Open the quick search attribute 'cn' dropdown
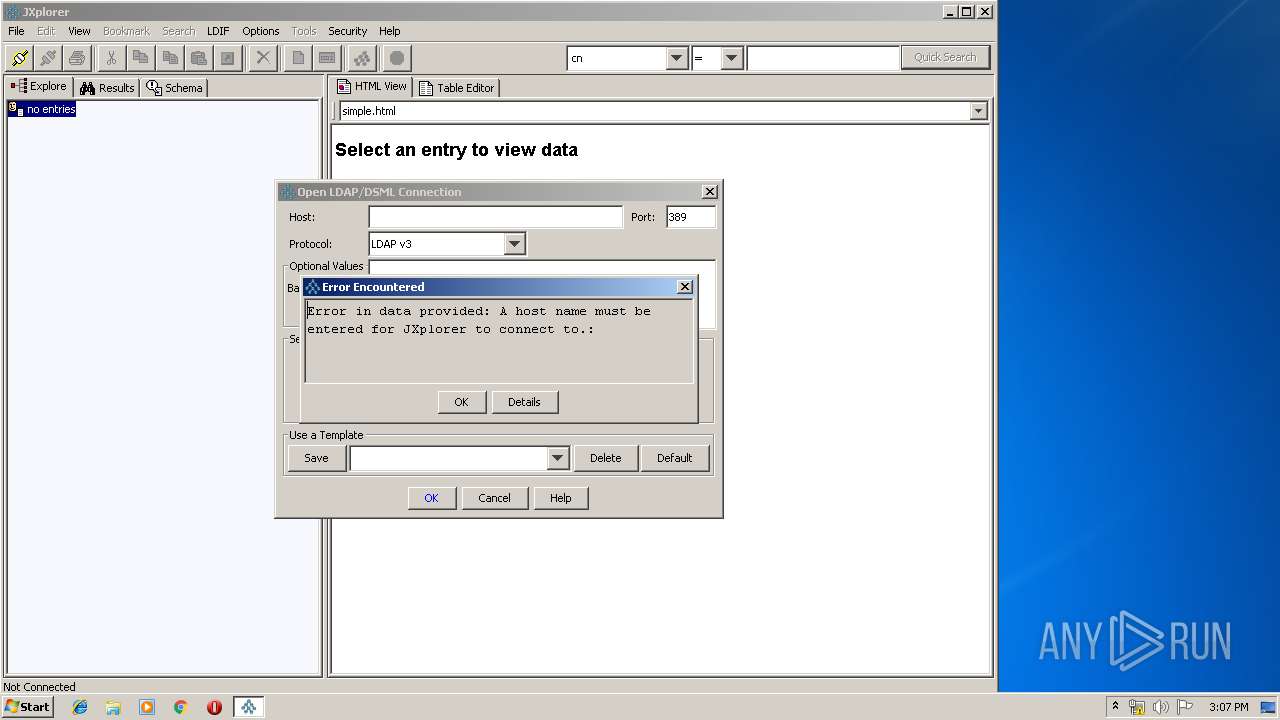 [677, 58]
